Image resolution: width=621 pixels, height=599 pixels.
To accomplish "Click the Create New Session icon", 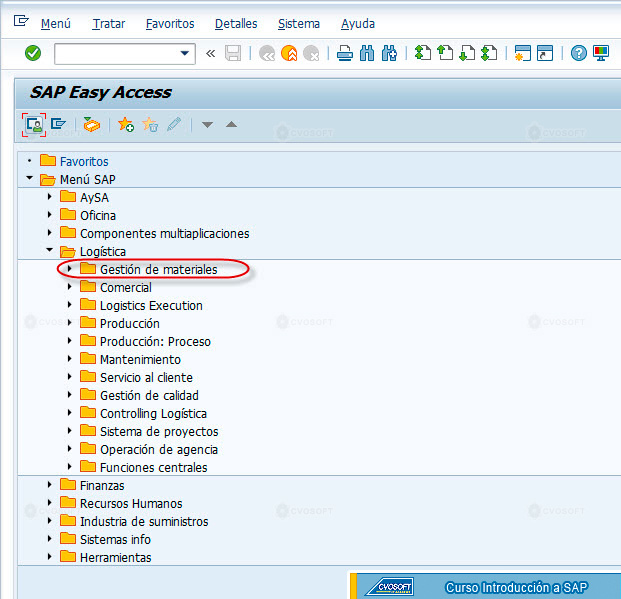I will (x=522, y=53).
